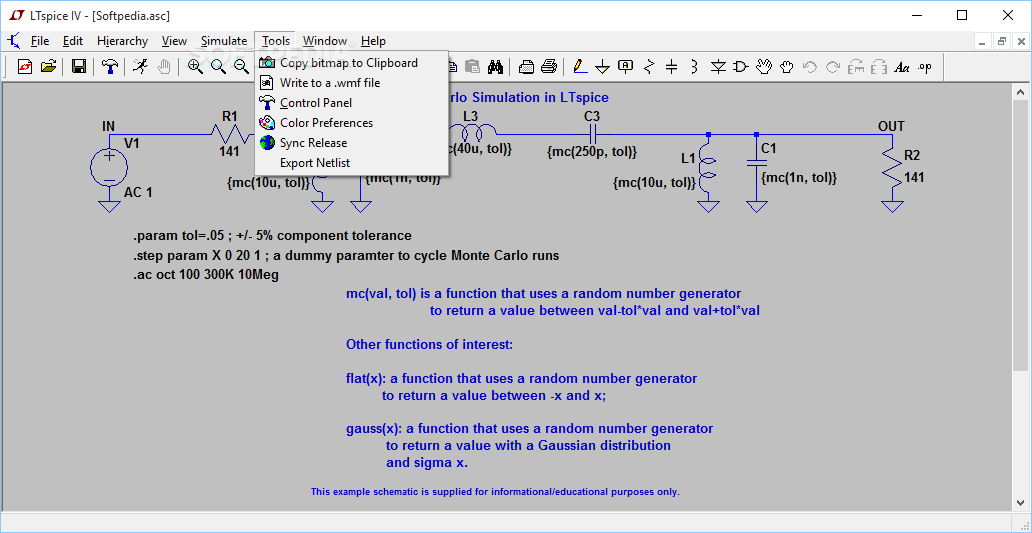
Task: Minimize the Softpedia.asc child window
Action: 983,41
